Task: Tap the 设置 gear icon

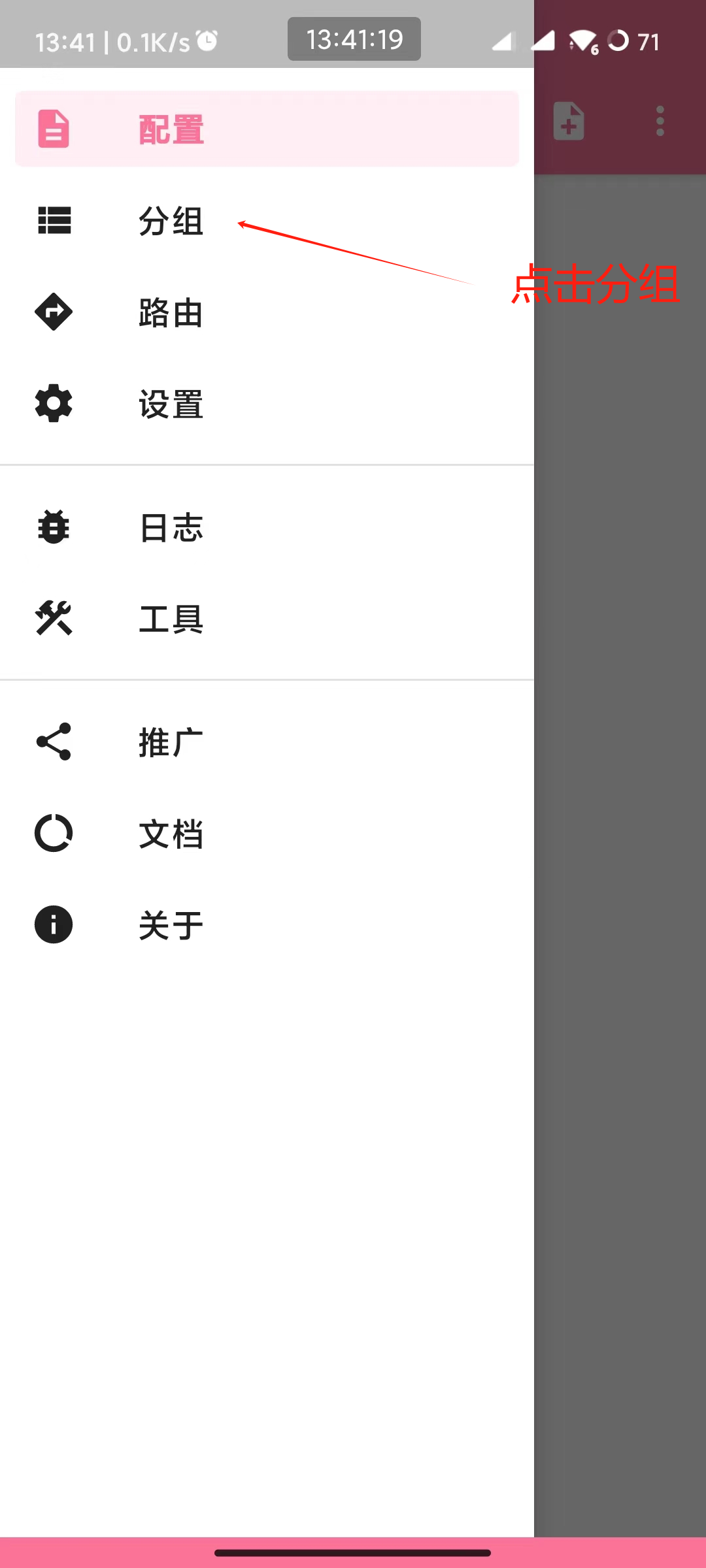Action: pyautogui.click(x=54, y=404)
